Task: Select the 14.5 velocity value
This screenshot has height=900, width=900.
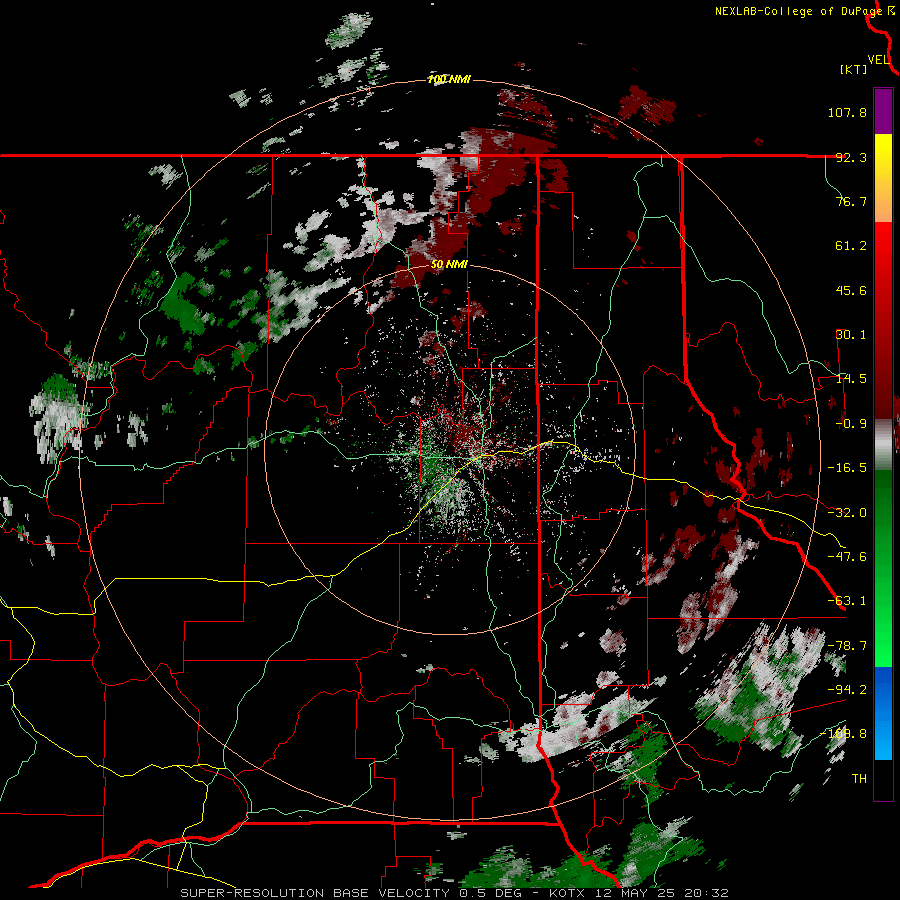Action: point(851,379)
